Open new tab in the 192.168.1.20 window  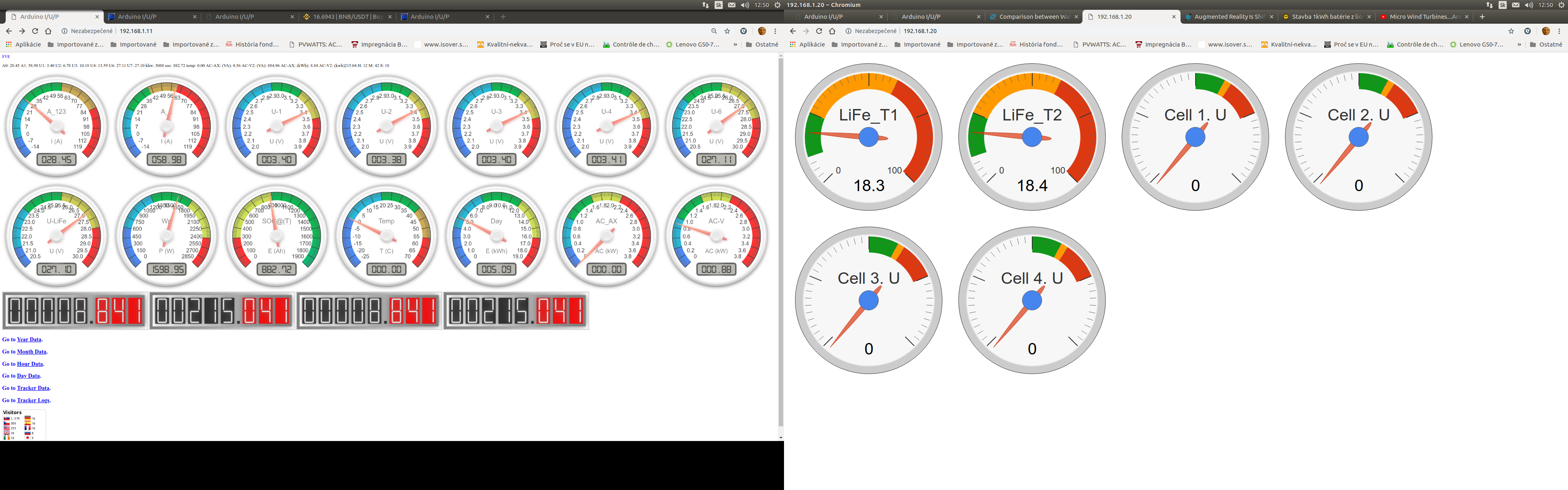point(1482,17)
